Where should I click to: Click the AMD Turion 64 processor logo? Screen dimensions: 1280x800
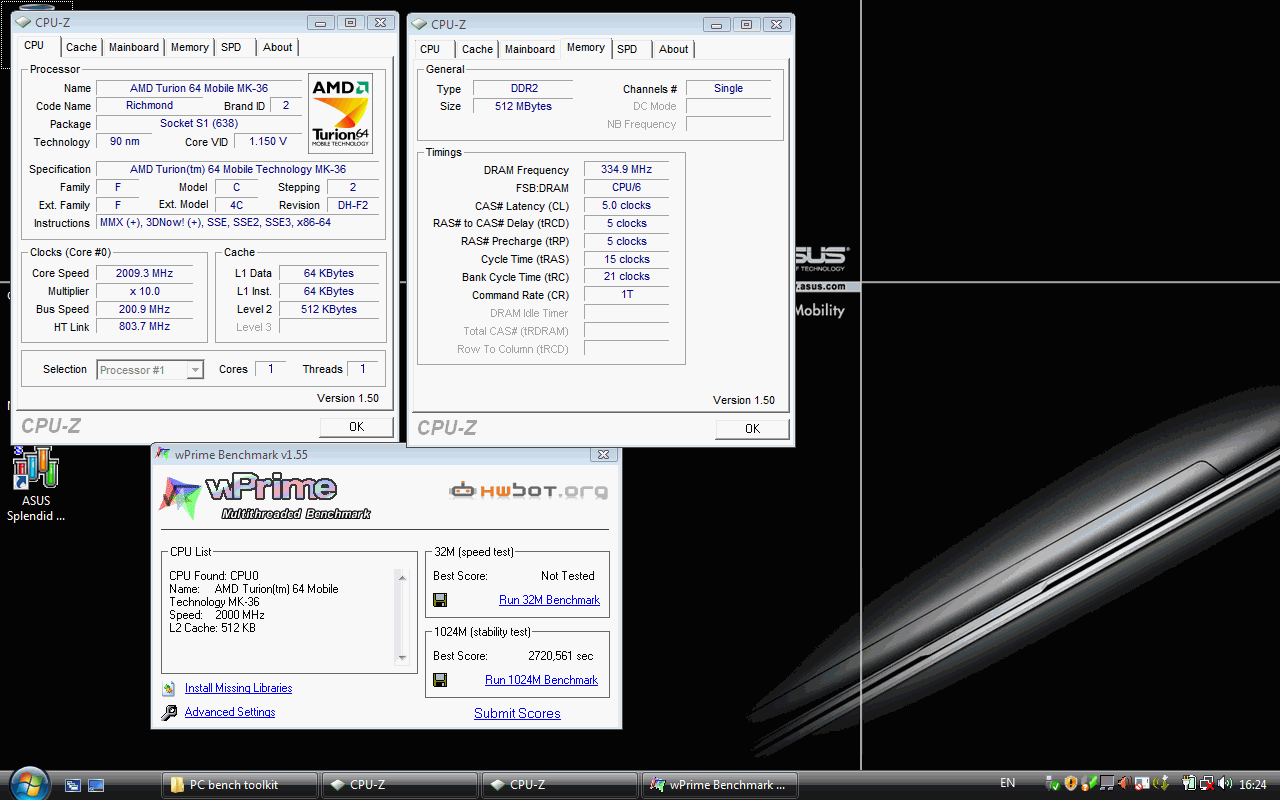[341, 113]
